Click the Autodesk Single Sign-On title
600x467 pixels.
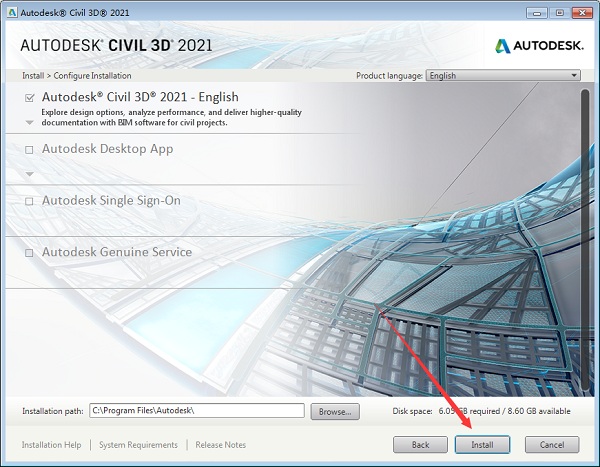[111, 200]
